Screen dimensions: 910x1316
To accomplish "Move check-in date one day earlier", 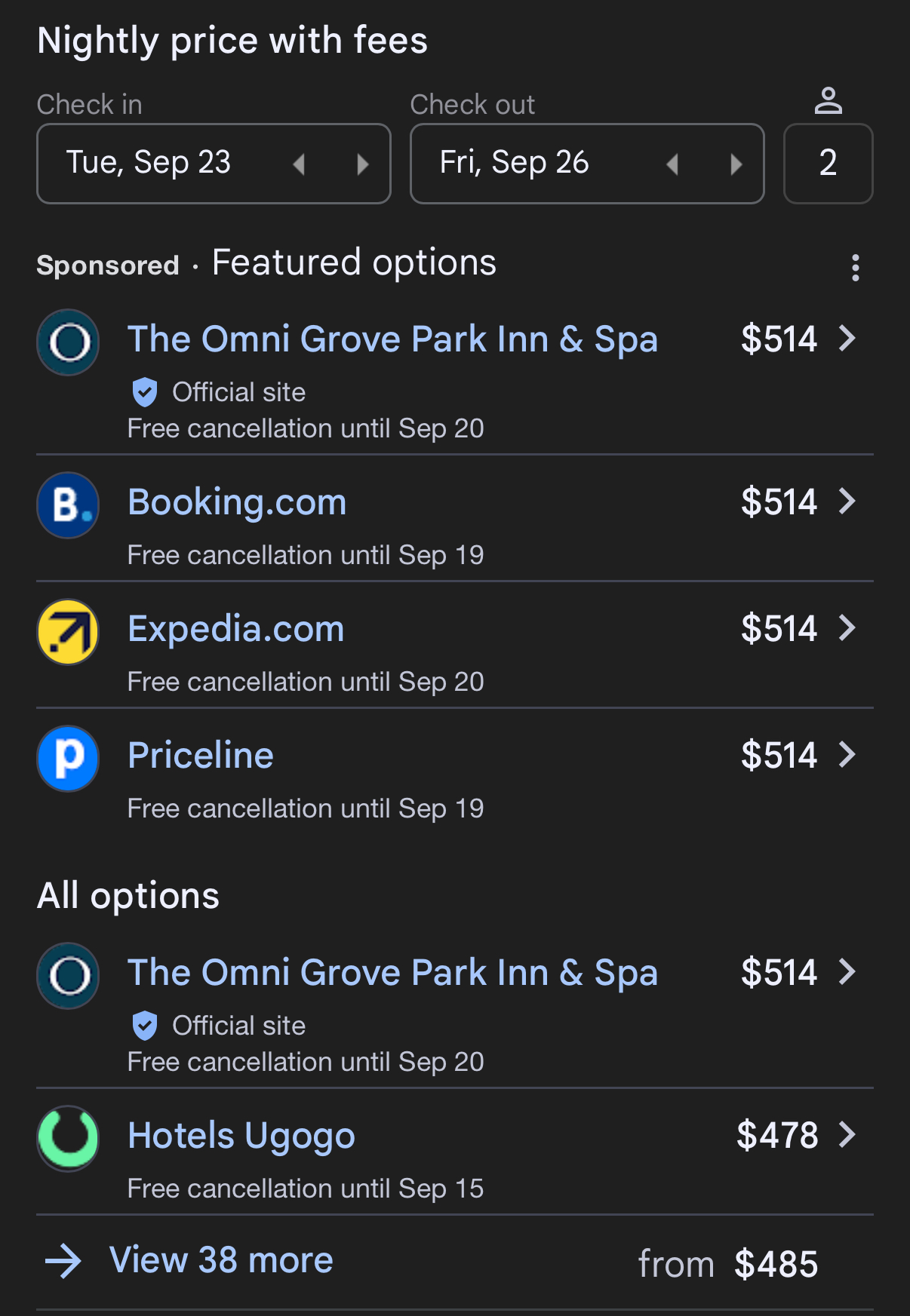I will 300,164.
